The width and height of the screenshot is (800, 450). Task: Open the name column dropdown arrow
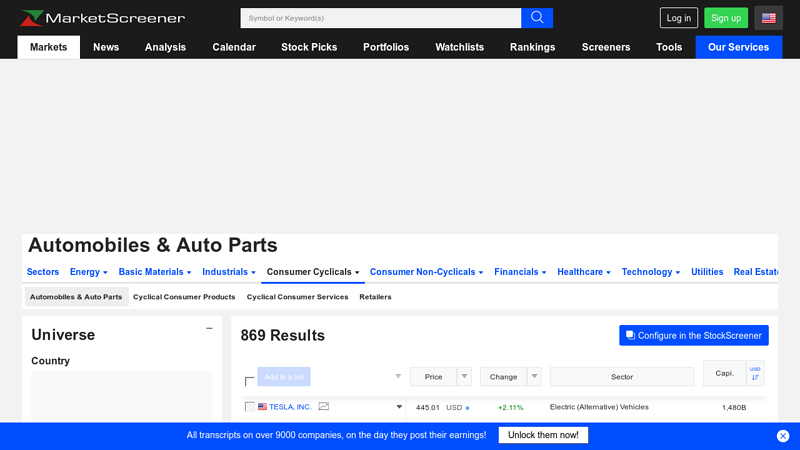(x=398, y=377)
